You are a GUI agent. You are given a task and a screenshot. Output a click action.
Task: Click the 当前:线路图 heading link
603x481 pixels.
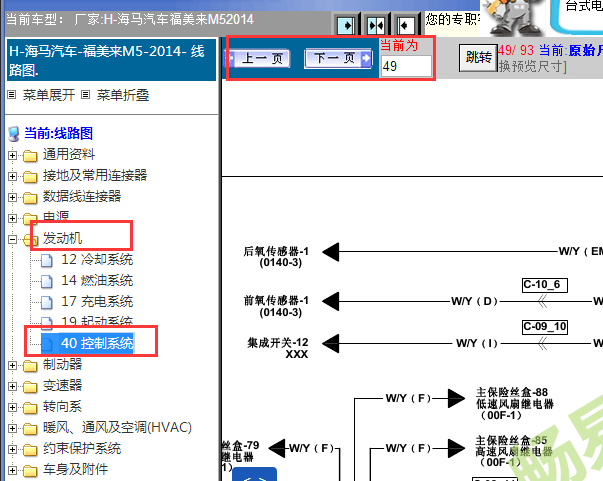58,133
